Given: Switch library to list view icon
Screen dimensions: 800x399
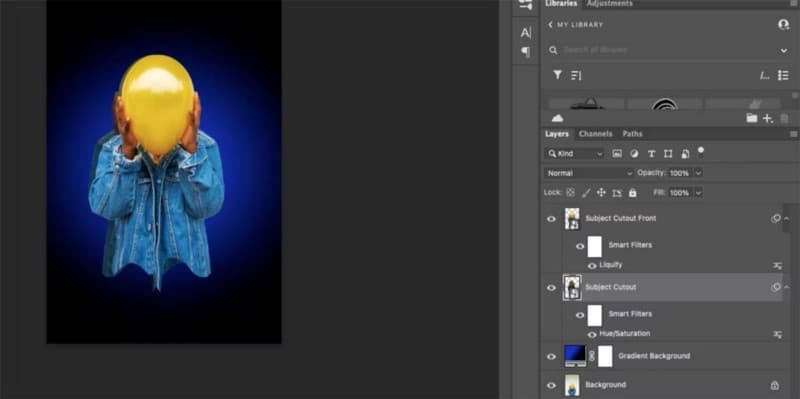Looking at the screenshot, I should [783, 76].
